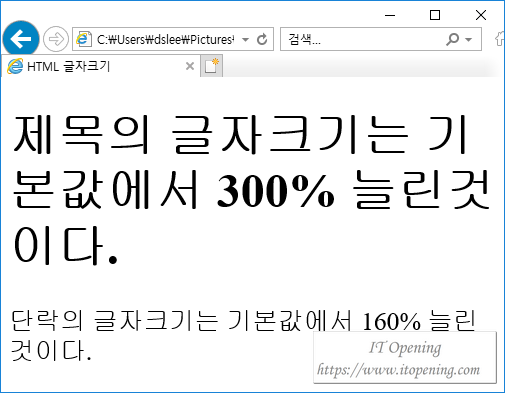Image resolution: width=505 pixels, height=393 pixels.
Task: Go back with the blue arrow button
Action: coord(21,39)
